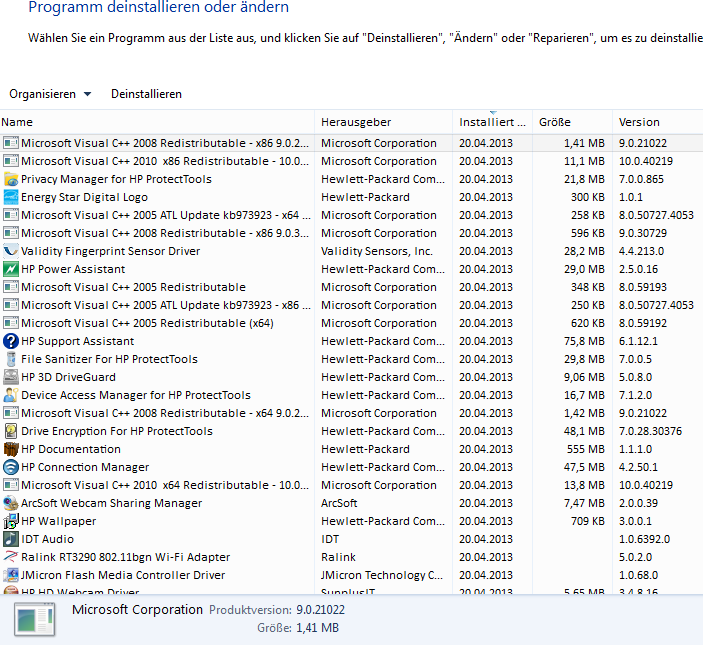Click the 75,8 MB size cell
Viewport: 703px width, 645px height.
pos(584,341)
